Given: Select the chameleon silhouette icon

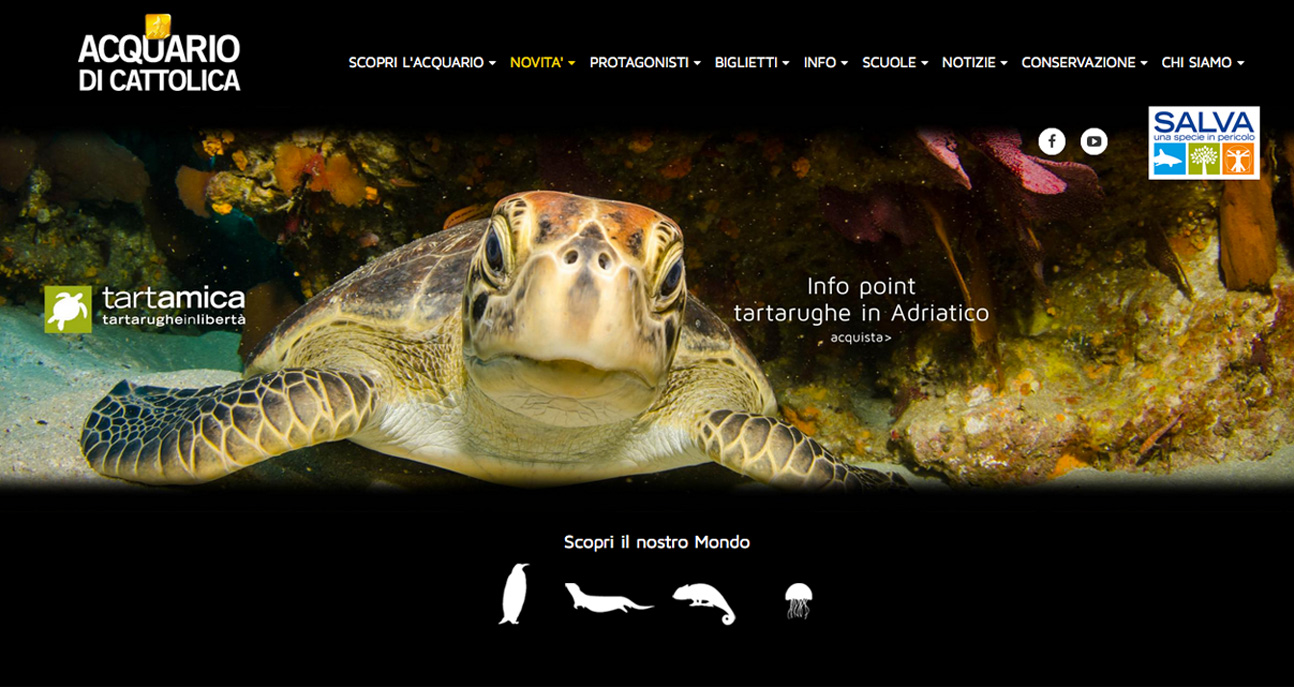Looking at the screenshot, I should tap(704, 603).
